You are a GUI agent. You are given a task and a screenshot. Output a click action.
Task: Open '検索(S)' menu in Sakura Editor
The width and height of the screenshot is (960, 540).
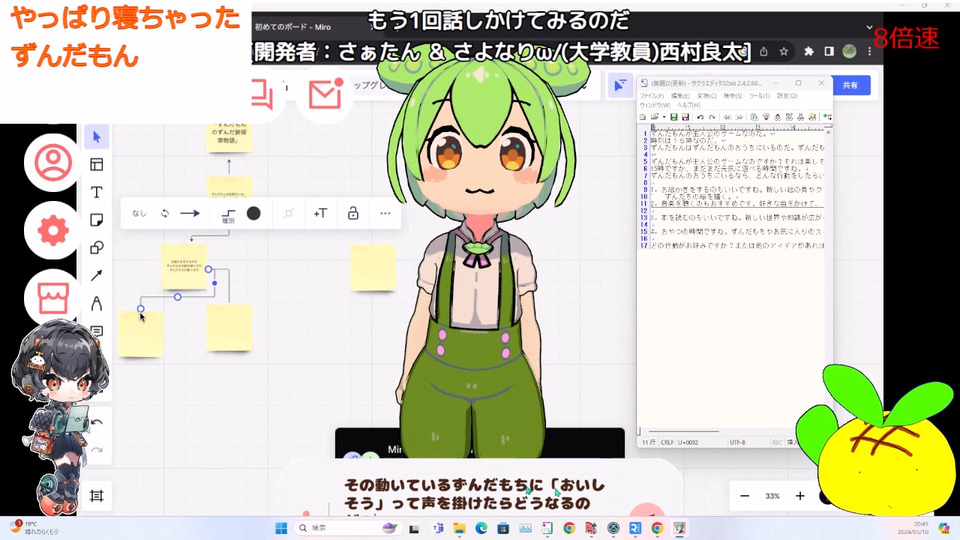733,96
